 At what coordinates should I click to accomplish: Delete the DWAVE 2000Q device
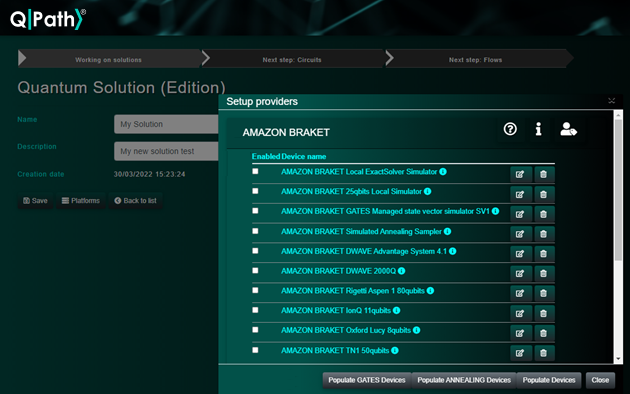coord(544,274)
